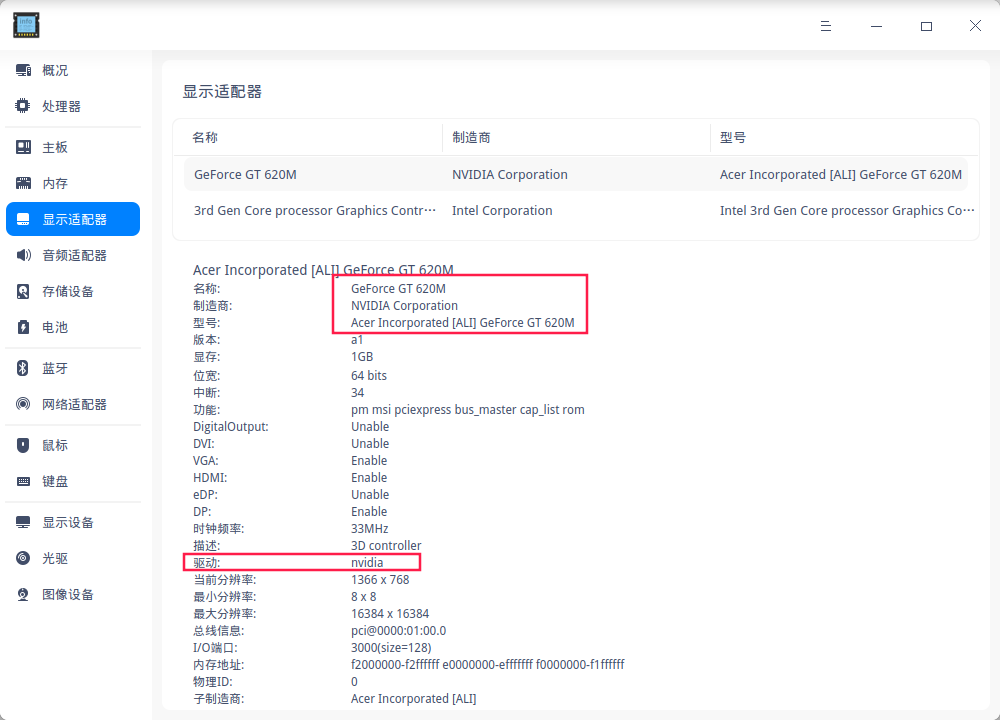Screen dimensions: 1000x720
Task: Click the 型号 column header
Action: pos(844,137)
